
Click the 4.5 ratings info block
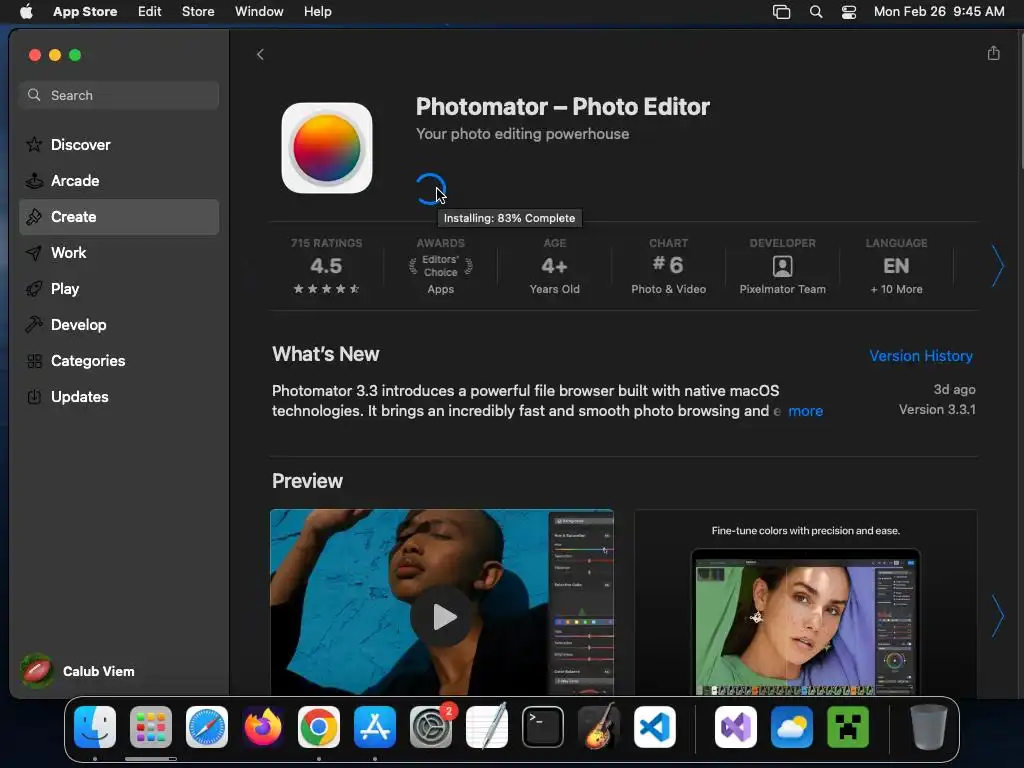(x=327, y=266)
